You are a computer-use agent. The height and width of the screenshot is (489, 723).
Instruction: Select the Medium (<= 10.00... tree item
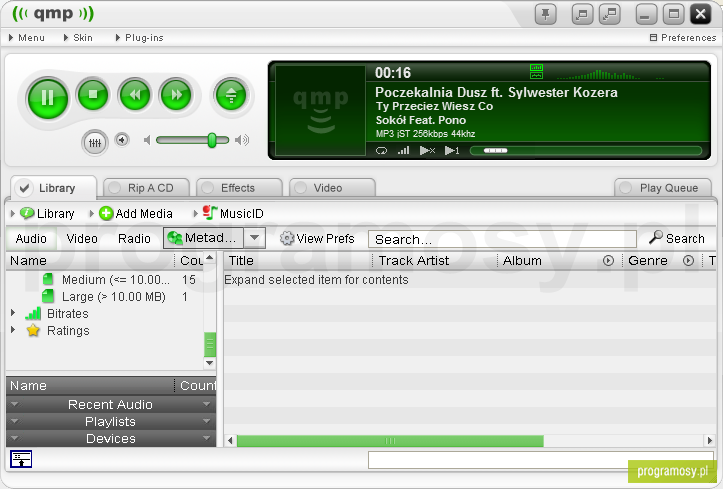click(115, 280)
